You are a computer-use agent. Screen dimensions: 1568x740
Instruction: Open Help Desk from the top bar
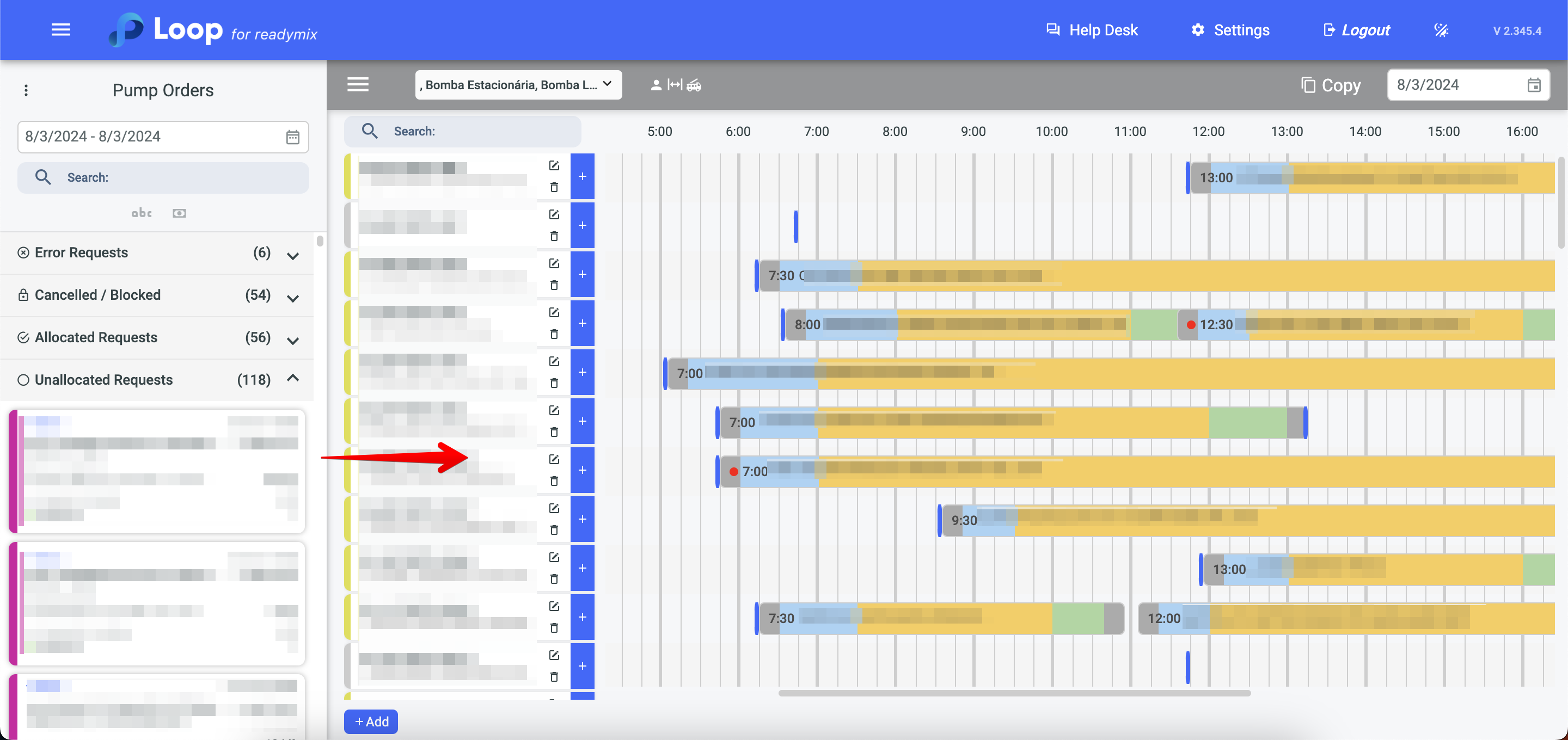pyautogui.click(x=1092, y=30)
